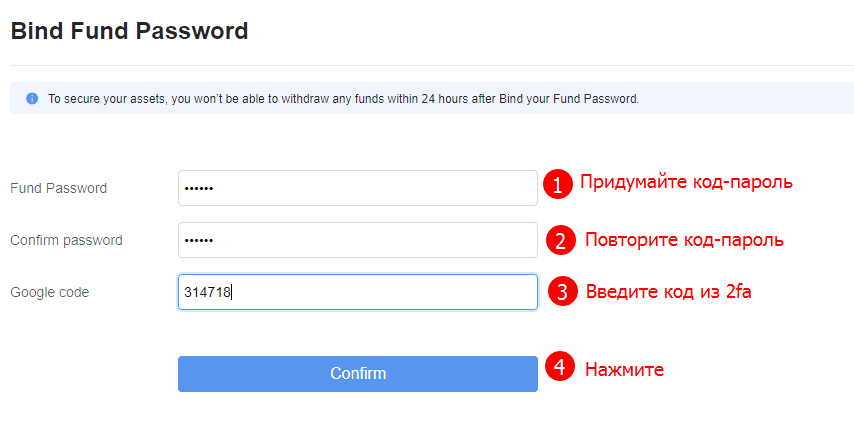Click the "Google code" field label
854x428 pixels.
[49, 292]
